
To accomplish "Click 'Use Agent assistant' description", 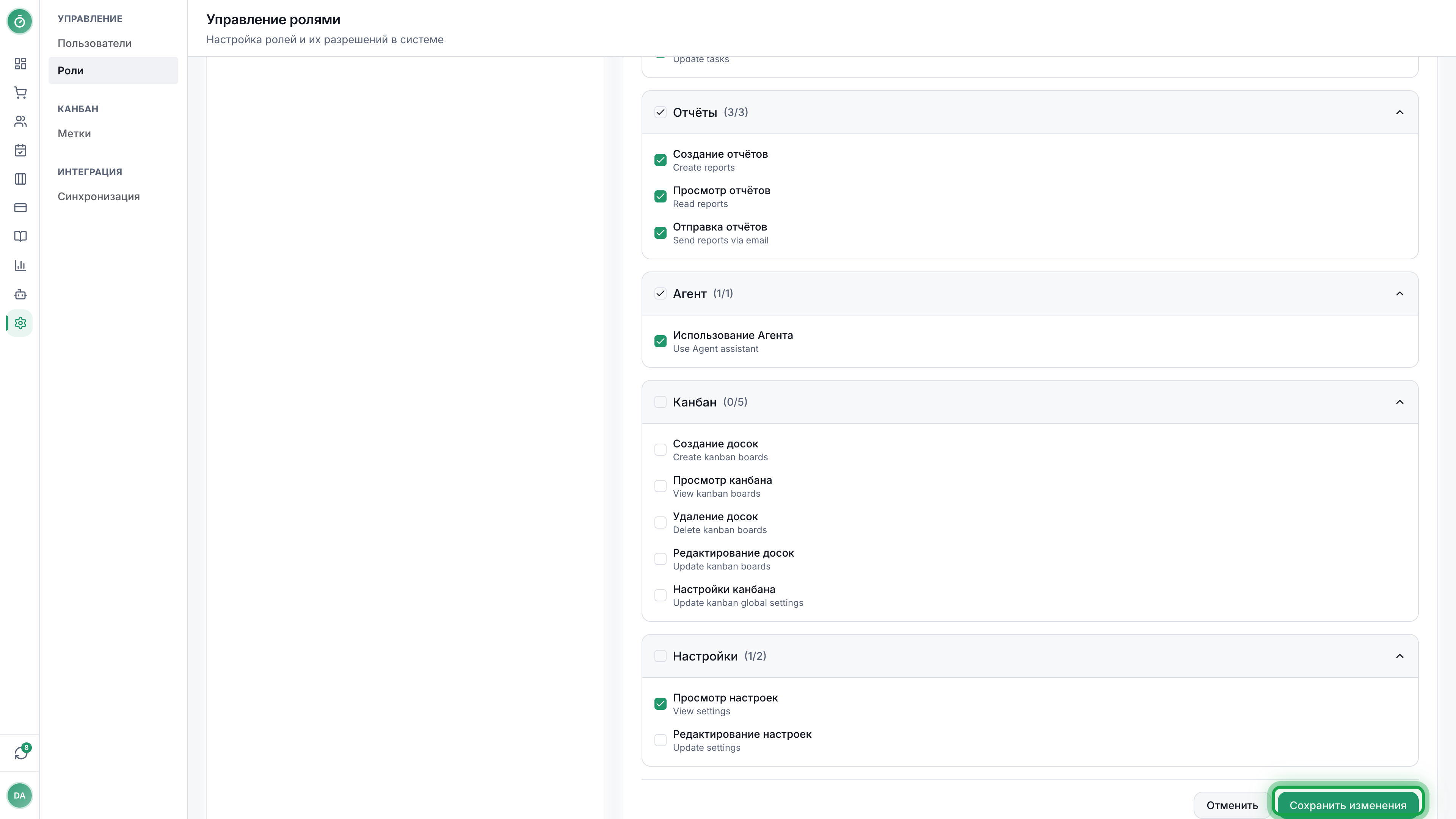I will 715,349.
